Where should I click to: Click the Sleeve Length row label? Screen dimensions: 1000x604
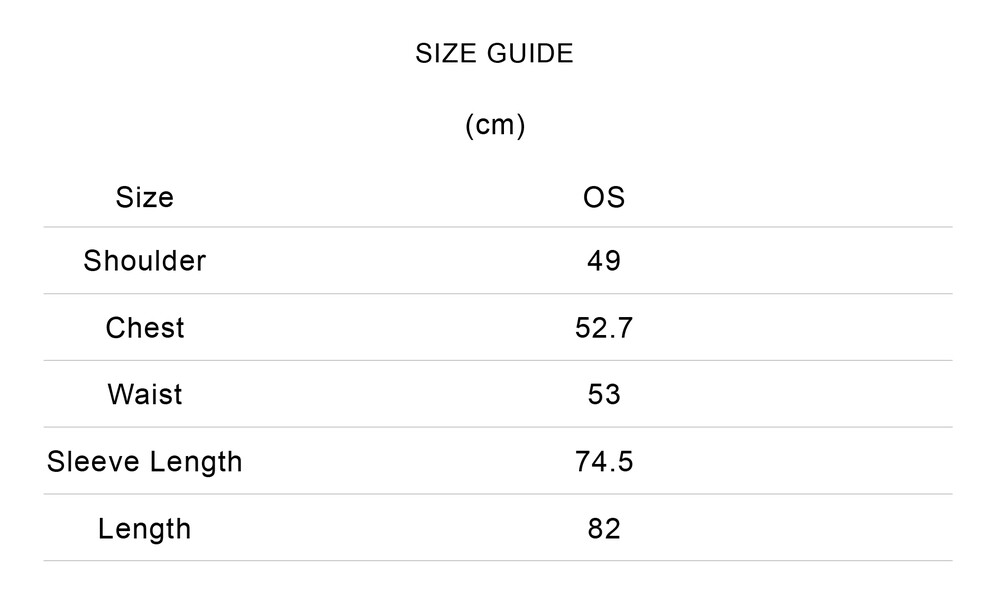pos(145,461)
